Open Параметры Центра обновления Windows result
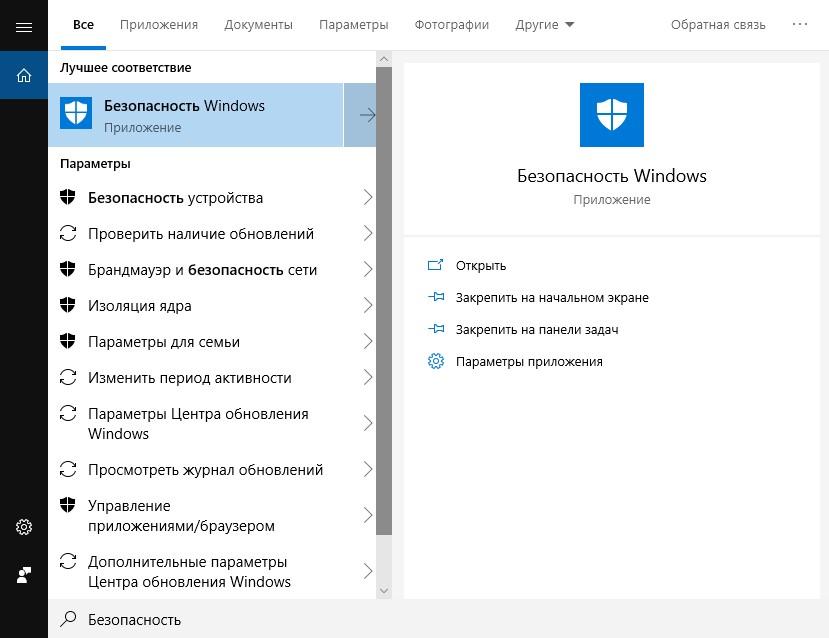The image size is (829, 638). [212, 423]
